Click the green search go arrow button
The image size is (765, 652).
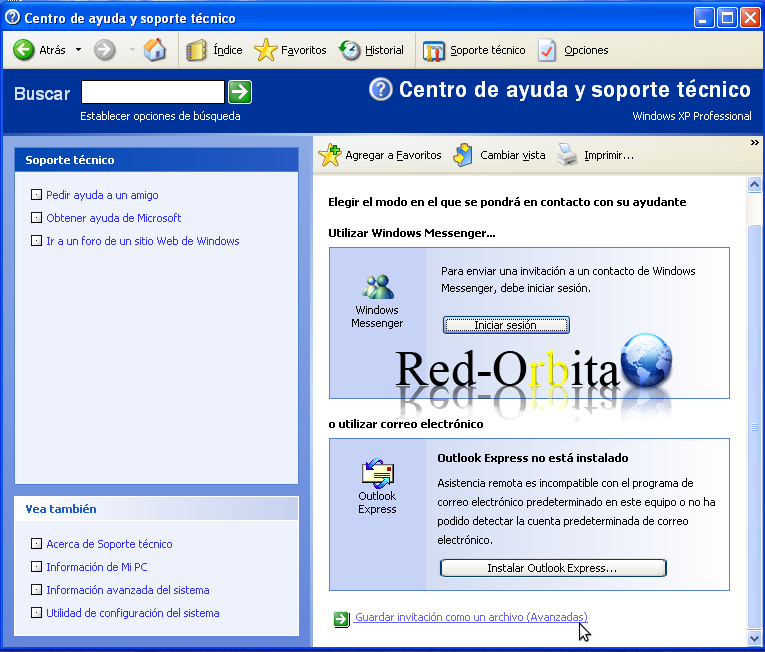pos(240,92)
